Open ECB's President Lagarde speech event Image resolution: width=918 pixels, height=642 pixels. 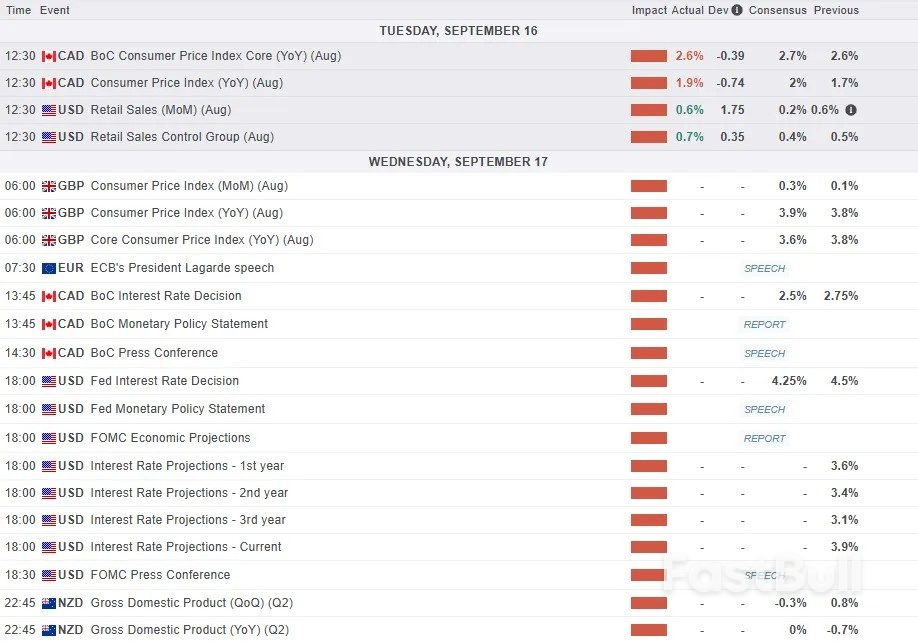coord(182,268)
